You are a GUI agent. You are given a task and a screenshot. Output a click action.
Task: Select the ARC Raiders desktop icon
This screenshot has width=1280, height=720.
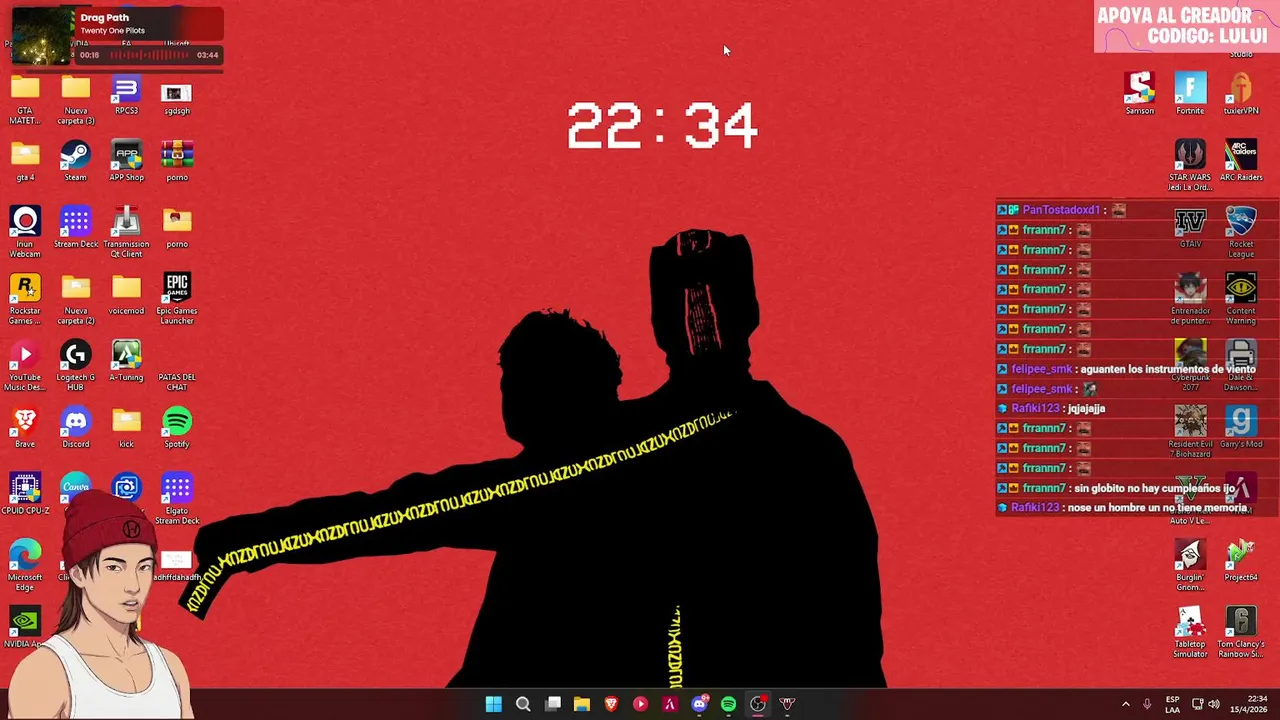coord(1241,162)
